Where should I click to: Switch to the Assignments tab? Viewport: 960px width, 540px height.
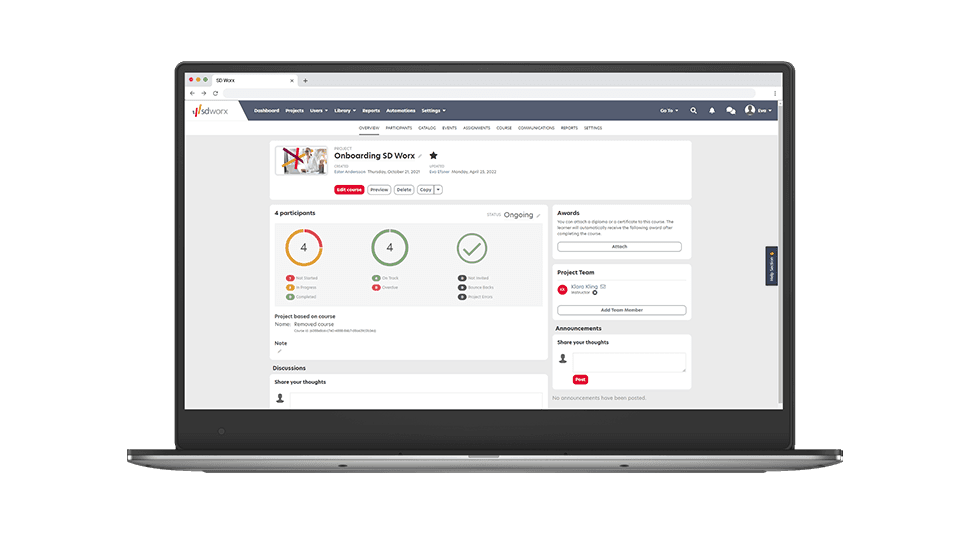tap(476, 128)
